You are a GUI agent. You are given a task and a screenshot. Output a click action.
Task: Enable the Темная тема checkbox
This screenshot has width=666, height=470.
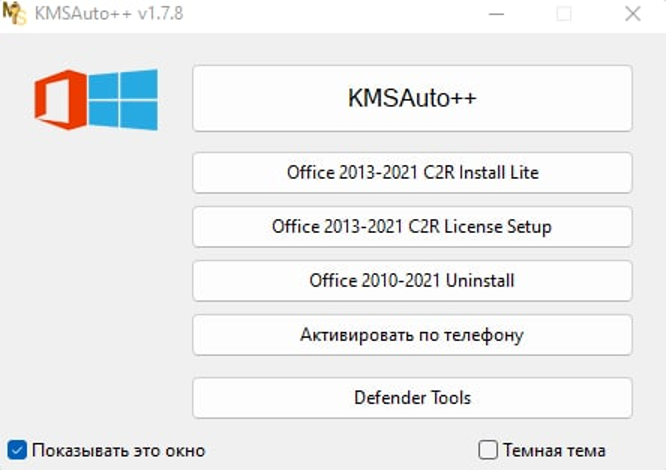487,450
